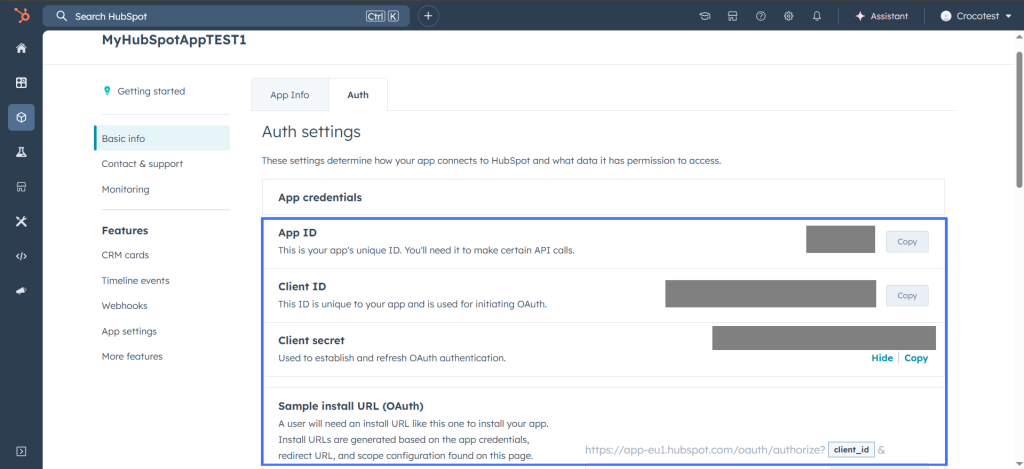Viewport: 1024px width, 469px height.
Task: Click the client_id token in install URL
Action: point(852,449)
